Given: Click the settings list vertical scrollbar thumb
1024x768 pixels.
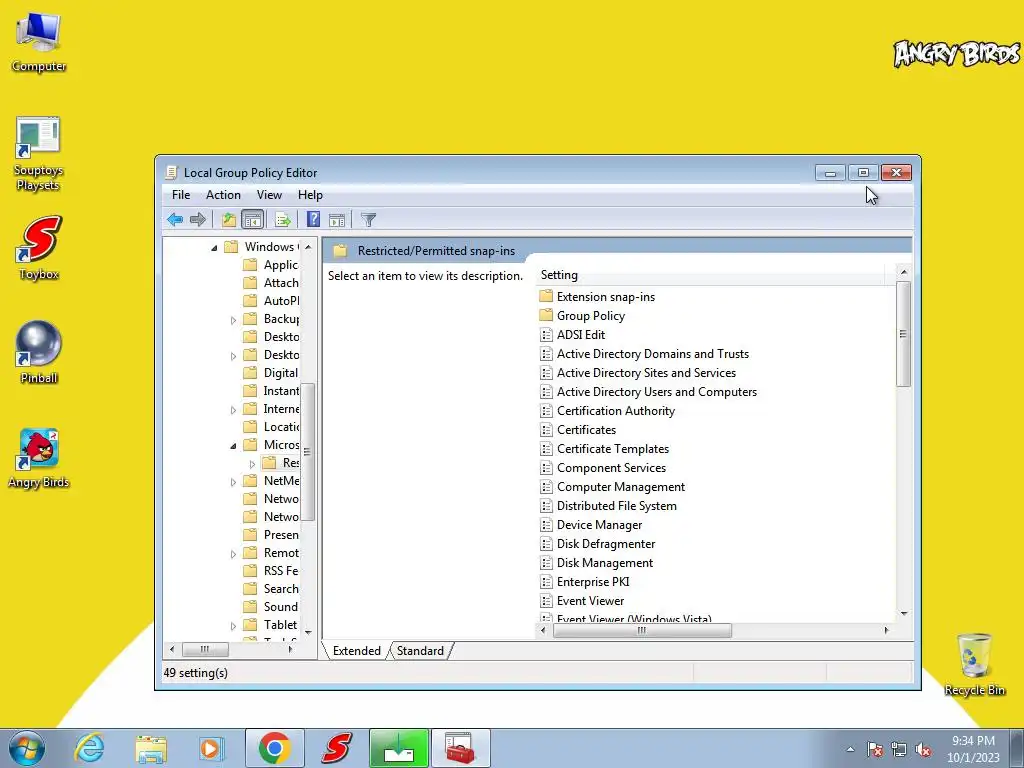Looking at the screenshot, I should coord(903,334).
